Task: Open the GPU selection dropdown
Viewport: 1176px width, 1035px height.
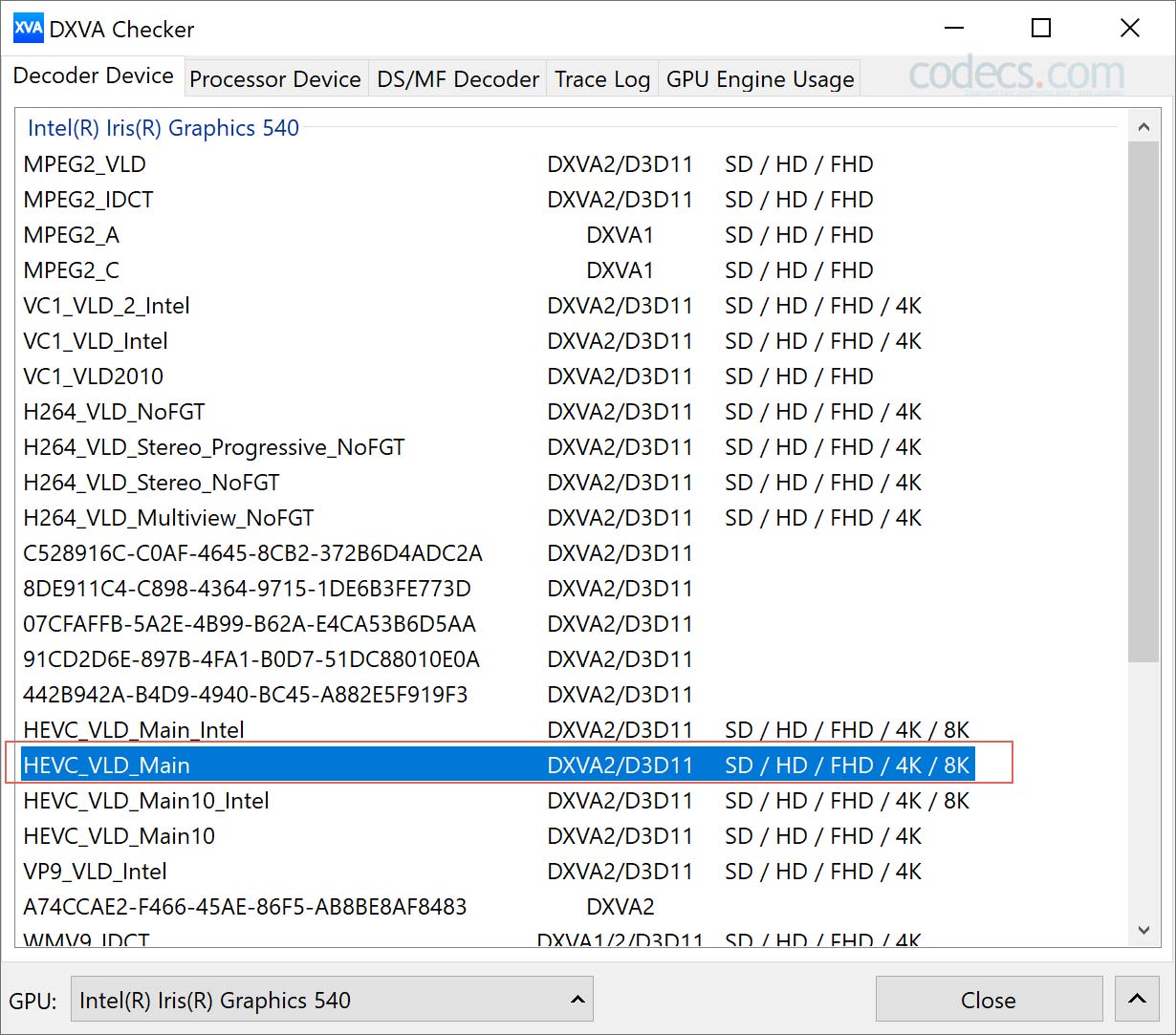Action: coord(332,1000)
